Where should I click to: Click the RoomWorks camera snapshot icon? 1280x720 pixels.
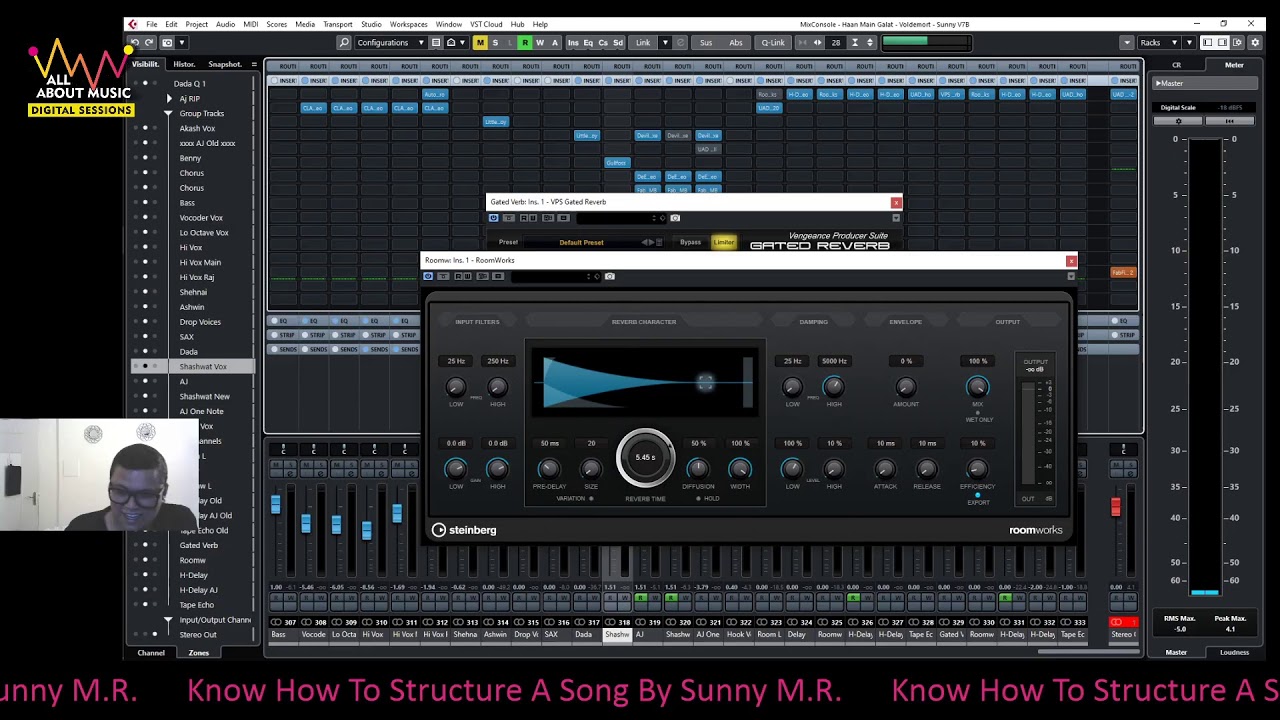click(x=610, y=276)
